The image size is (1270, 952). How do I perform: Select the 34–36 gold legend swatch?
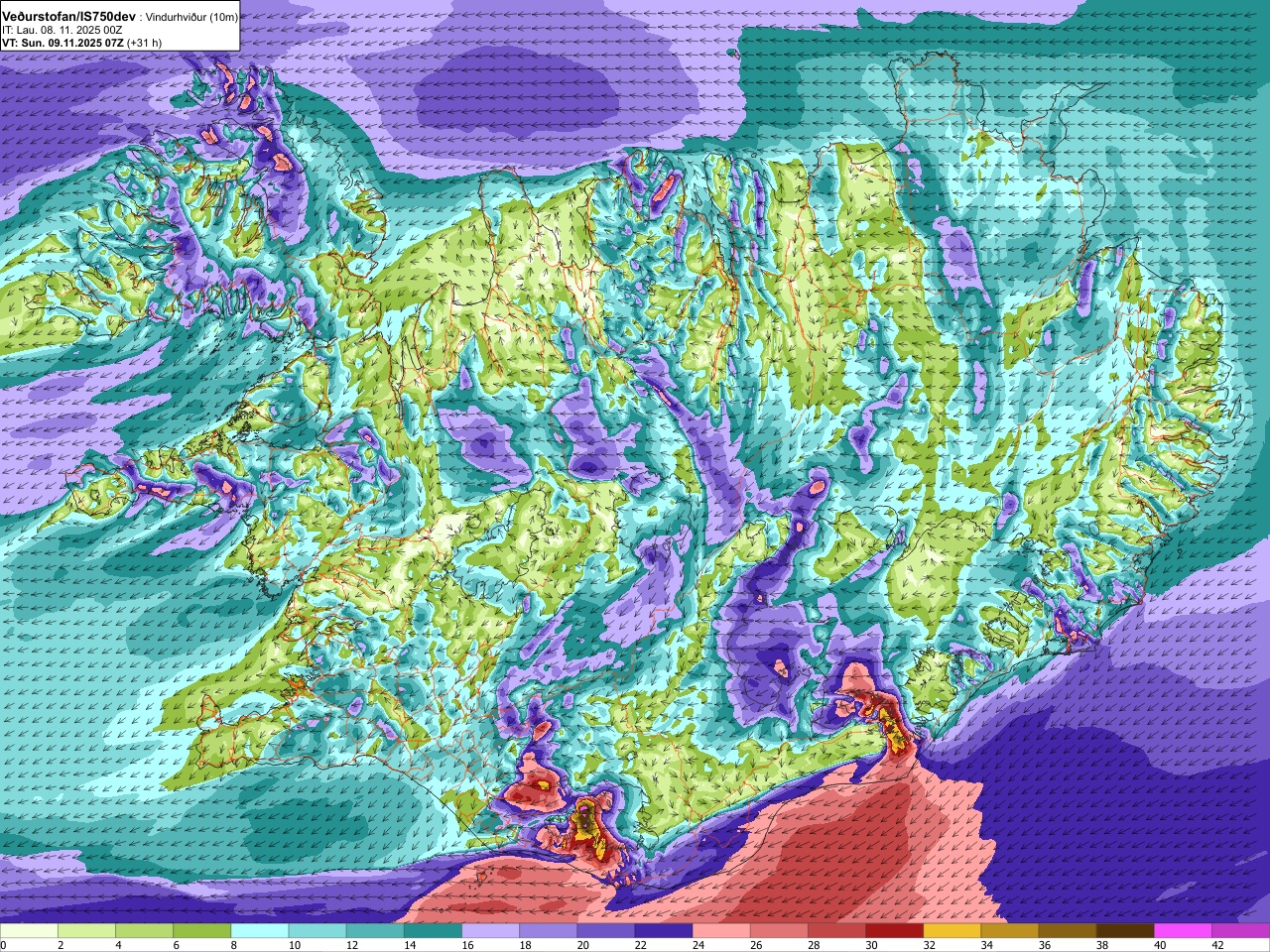(1010, 931)
